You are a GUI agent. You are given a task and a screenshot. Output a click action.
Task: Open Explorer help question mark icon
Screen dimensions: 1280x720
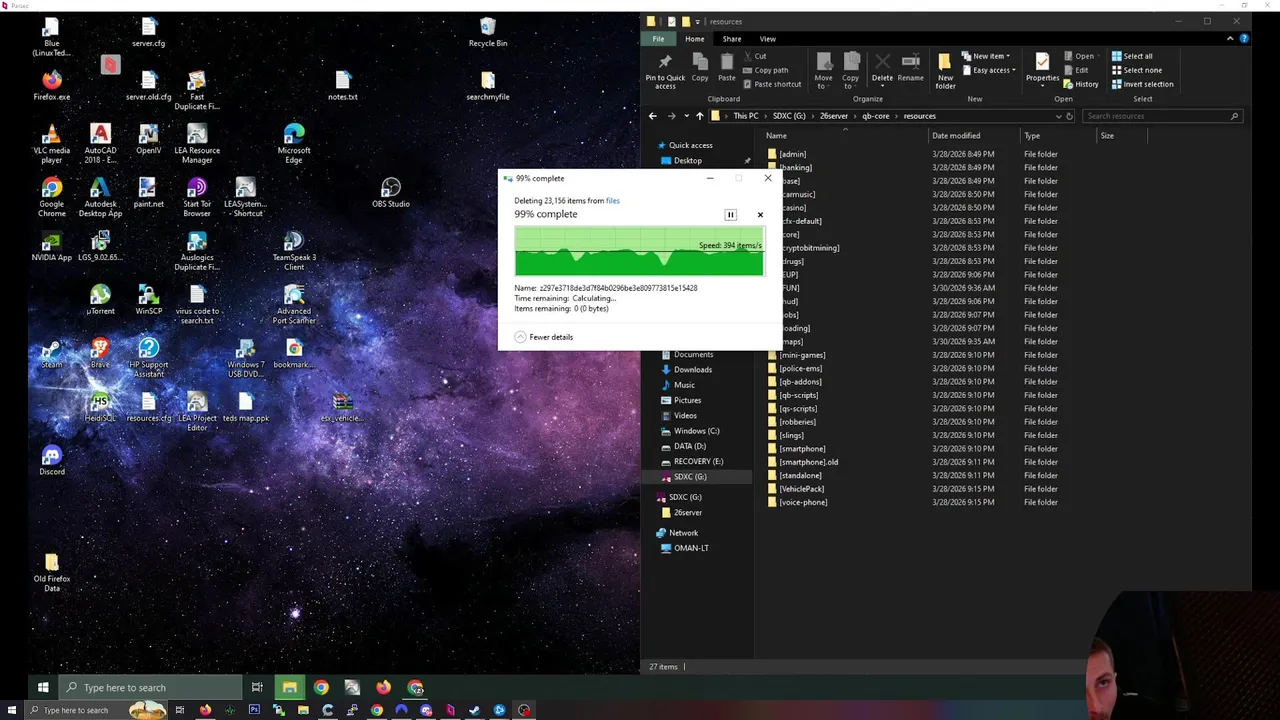(x=1244, y=39)
